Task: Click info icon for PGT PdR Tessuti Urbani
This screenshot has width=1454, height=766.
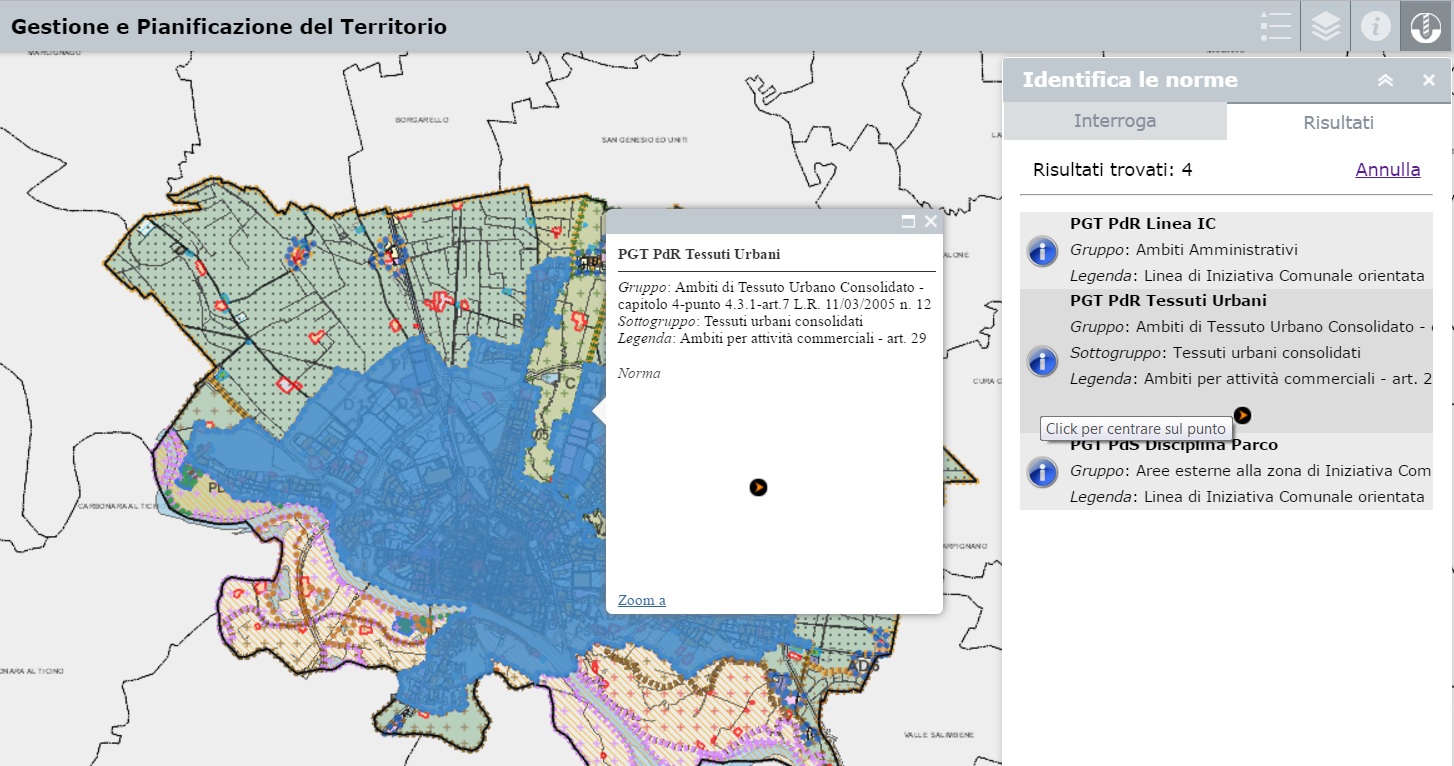Action: [1042, 361]
